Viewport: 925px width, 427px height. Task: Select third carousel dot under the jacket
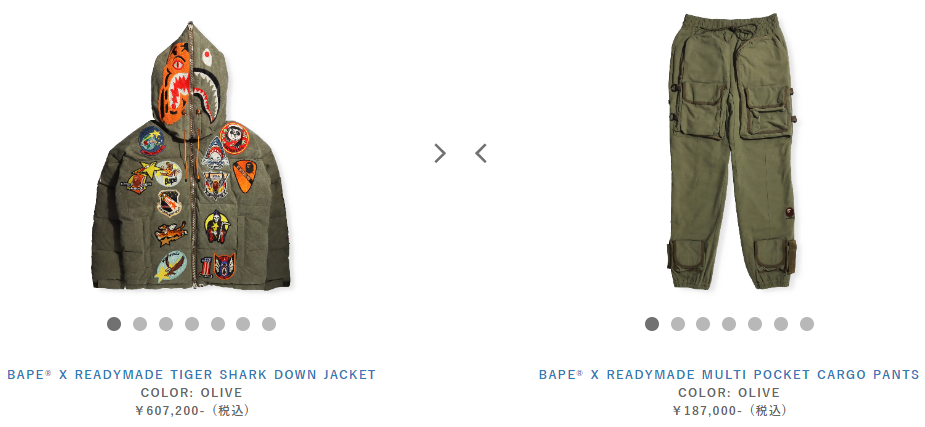coord(166,324)
